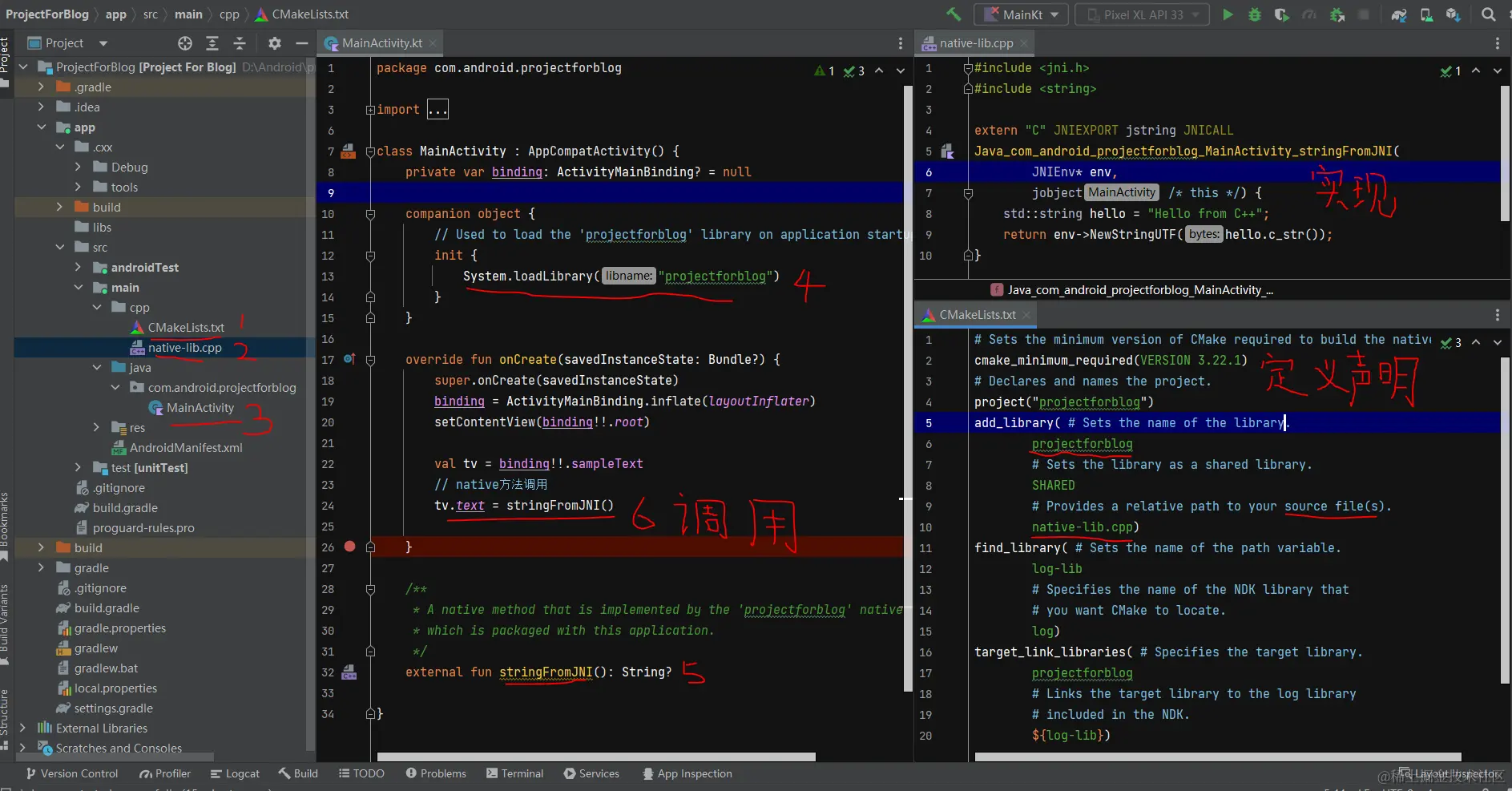Click the Search Everywhere magnifier
This screenshot has width=1512, height=791.
pyautogui.click(x=1488, y=14)
